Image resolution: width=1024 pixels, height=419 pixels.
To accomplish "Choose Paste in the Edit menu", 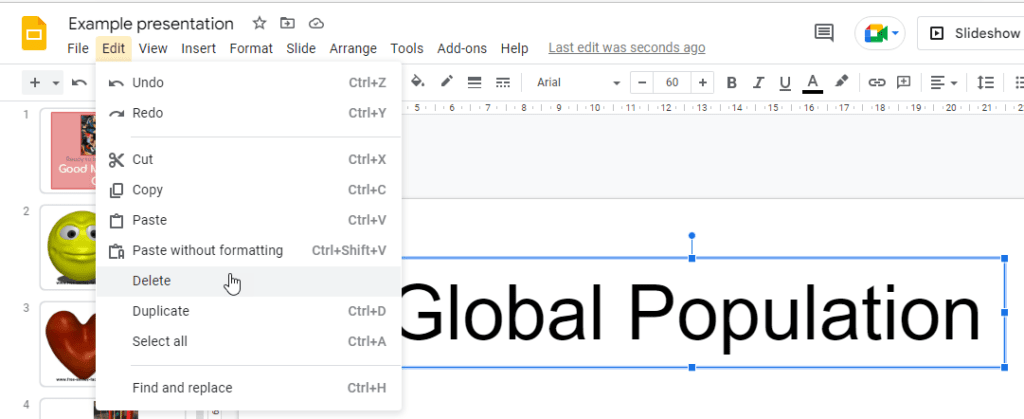I will 249,220.
